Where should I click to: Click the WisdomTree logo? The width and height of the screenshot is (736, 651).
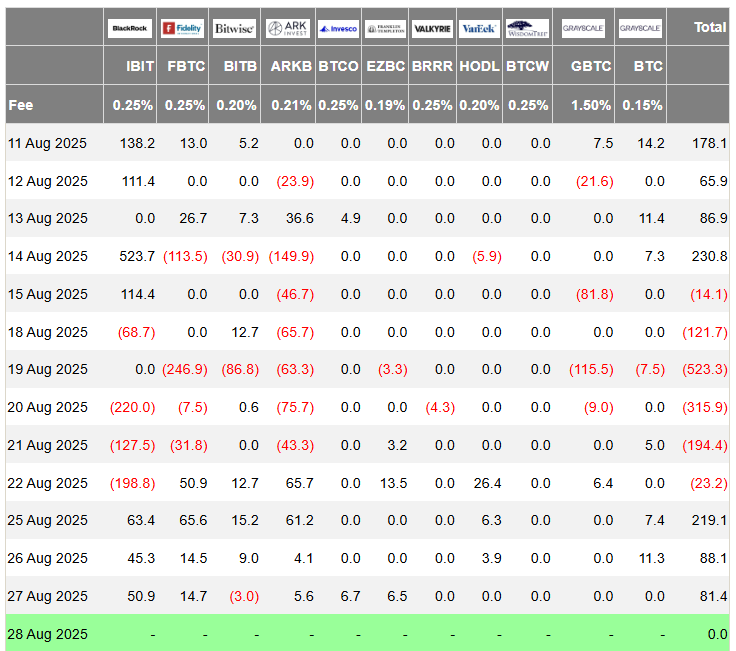click(x=528, y=28)
